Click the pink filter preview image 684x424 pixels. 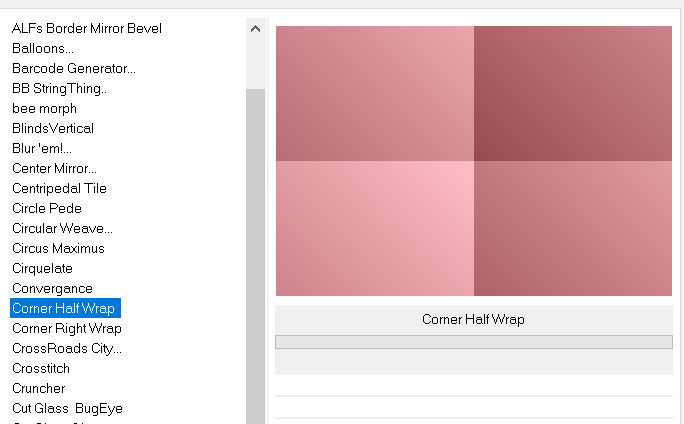coord(473,161)
